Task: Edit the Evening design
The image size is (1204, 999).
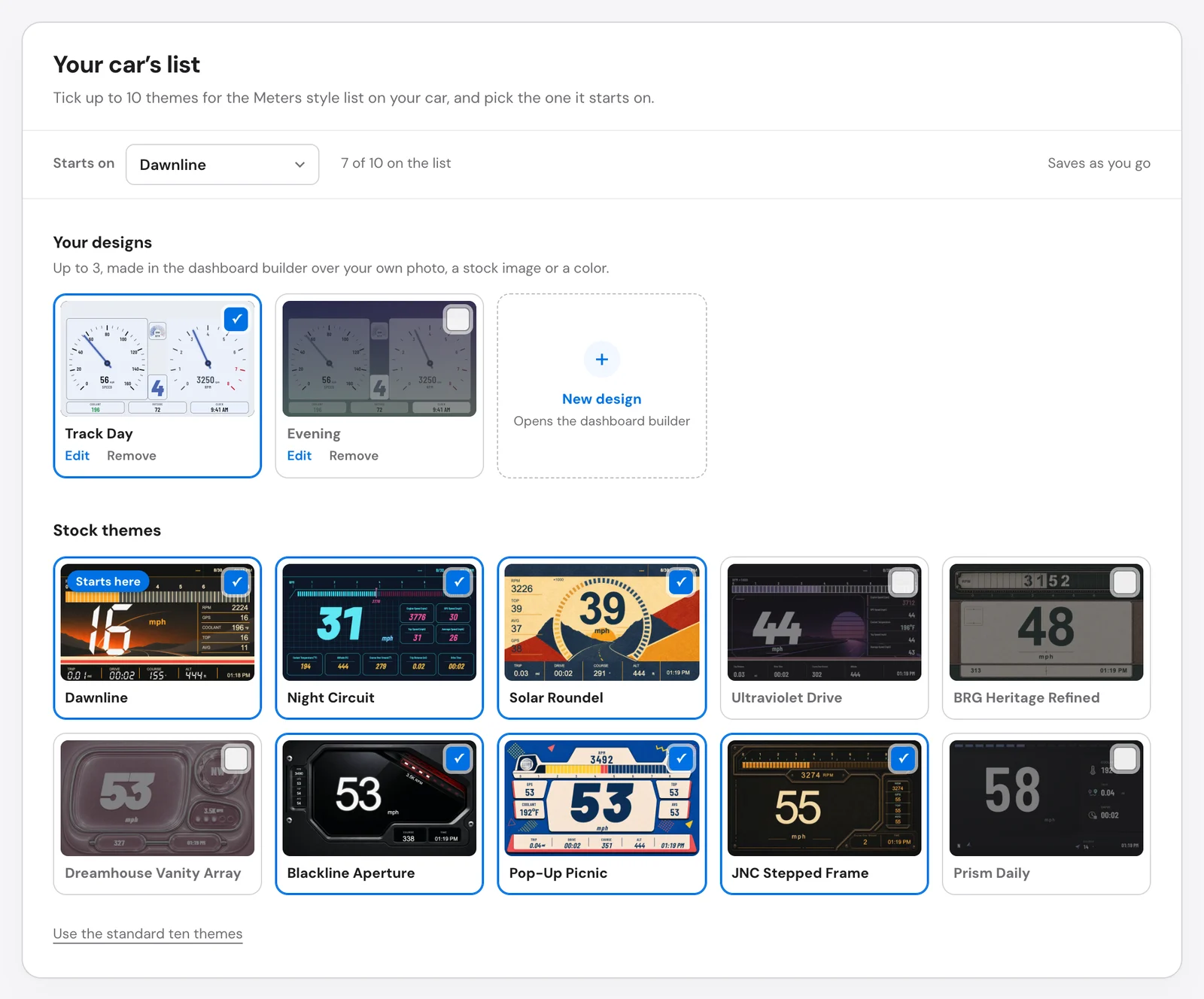Action: (x=299, y=456)
